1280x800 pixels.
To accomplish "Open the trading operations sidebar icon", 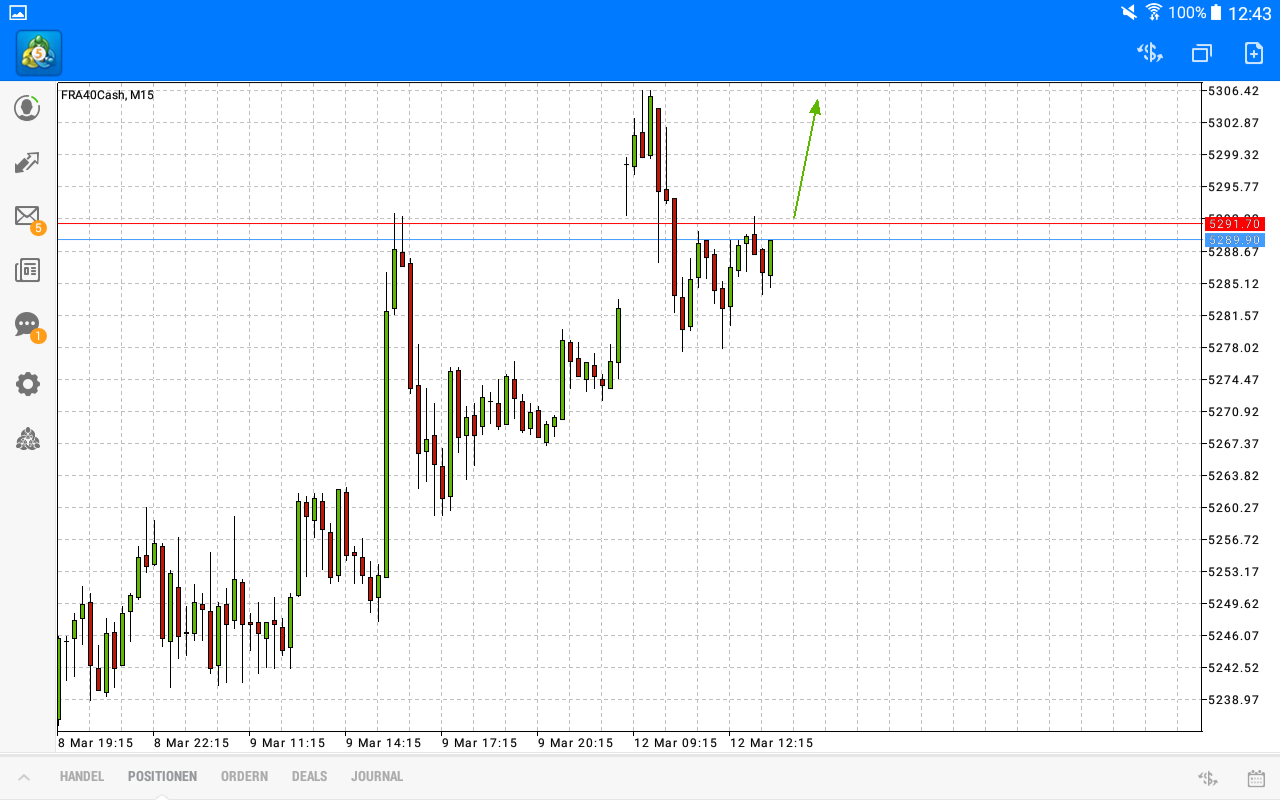I will [x=27, y=162].
